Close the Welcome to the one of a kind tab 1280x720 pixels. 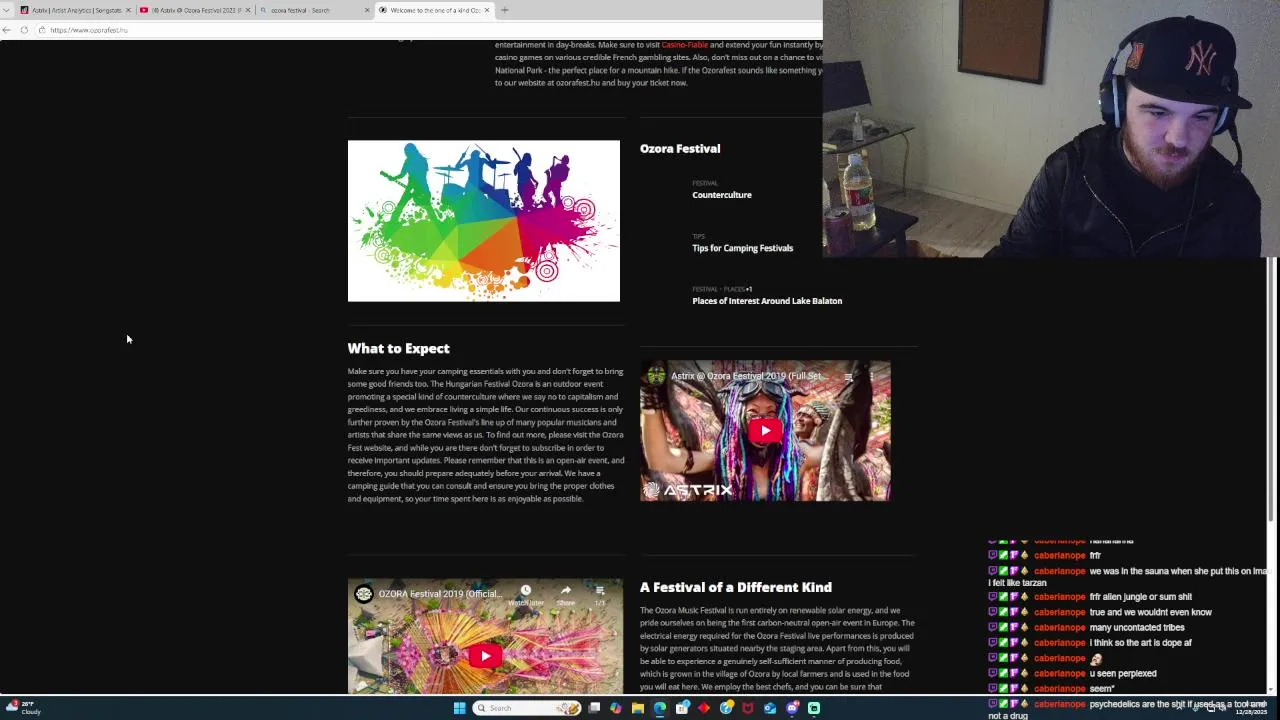tap(486, 10)
